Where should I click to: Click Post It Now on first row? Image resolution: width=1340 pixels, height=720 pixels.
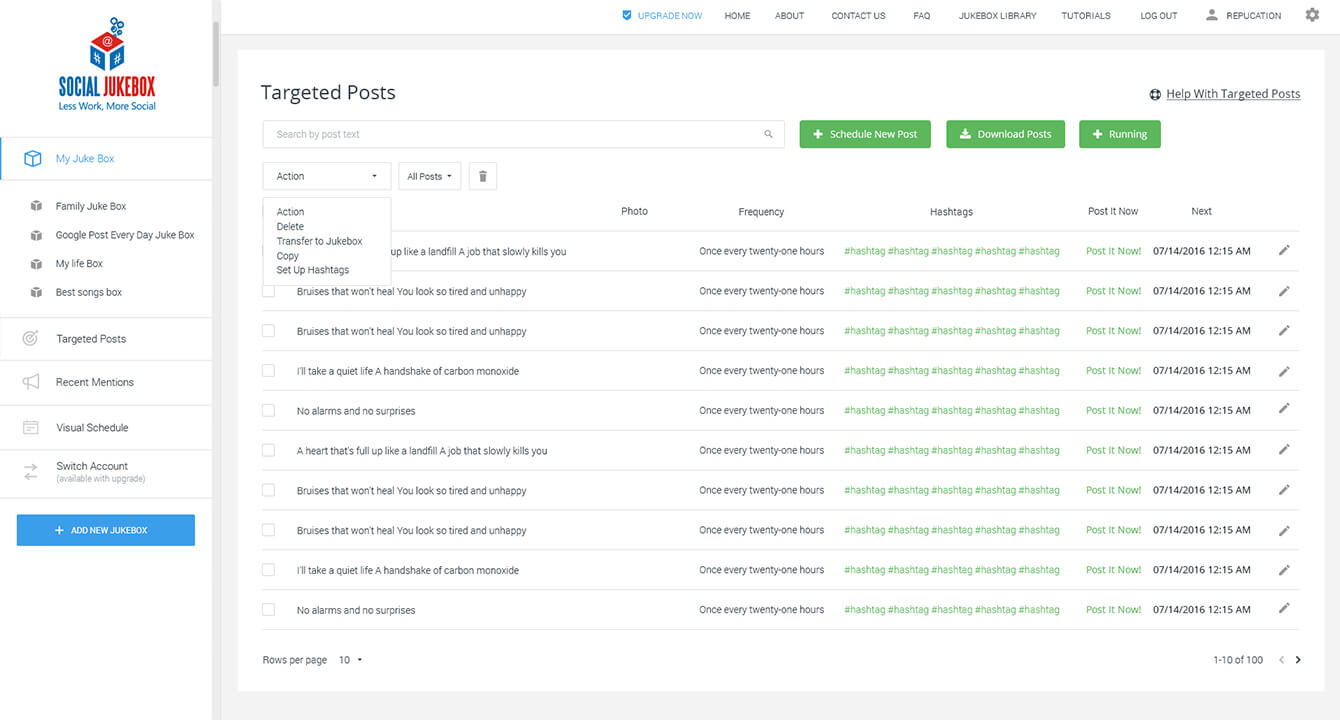coord(1113,251)
